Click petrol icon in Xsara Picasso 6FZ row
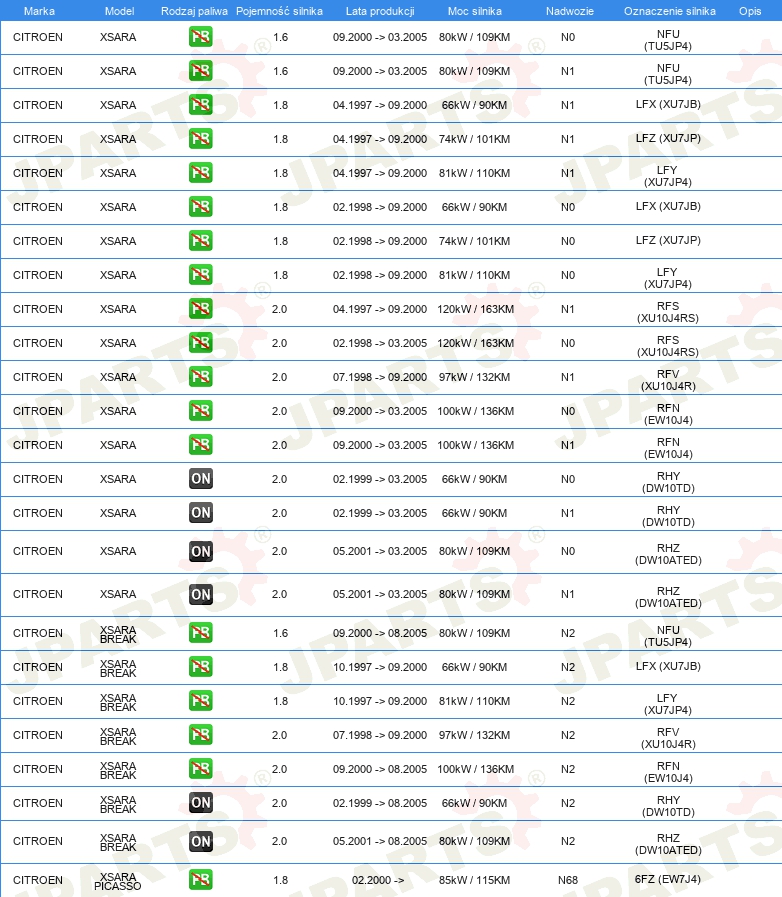782x897 pixels. pos(201,880)
